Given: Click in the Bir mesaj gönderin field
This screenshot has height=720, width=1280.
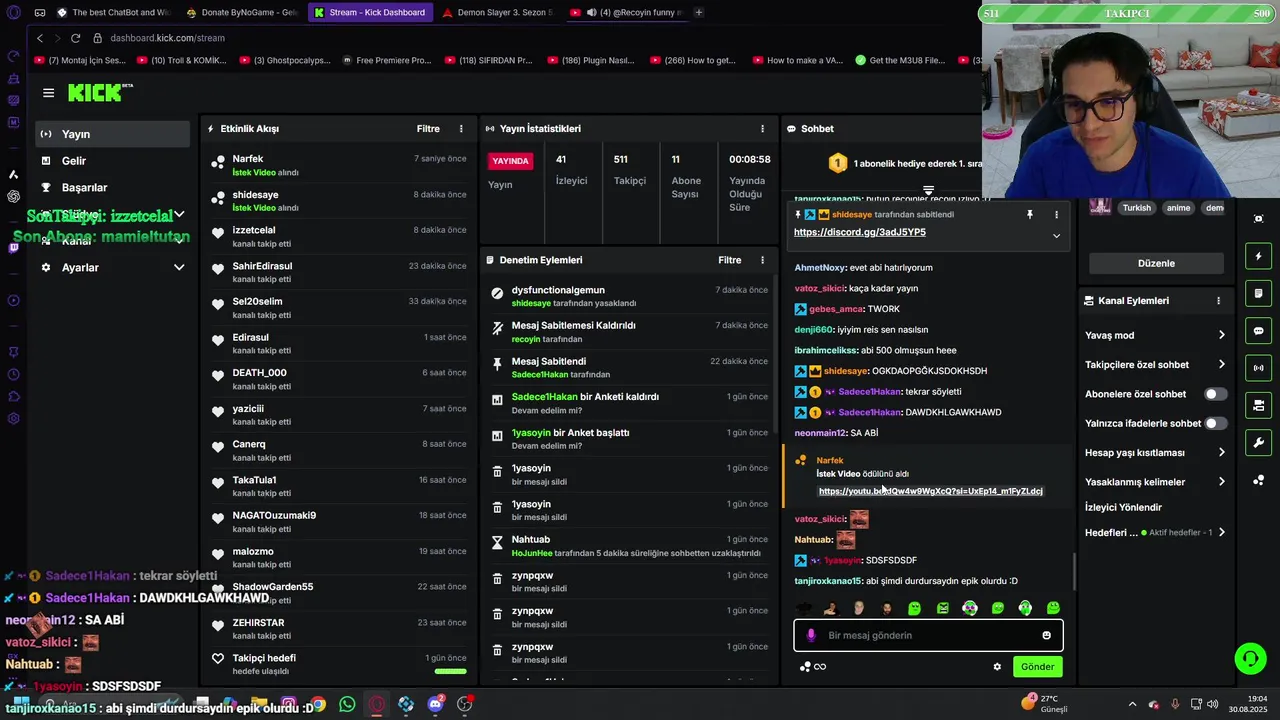Looking at the screenshot, I should 928,635.
